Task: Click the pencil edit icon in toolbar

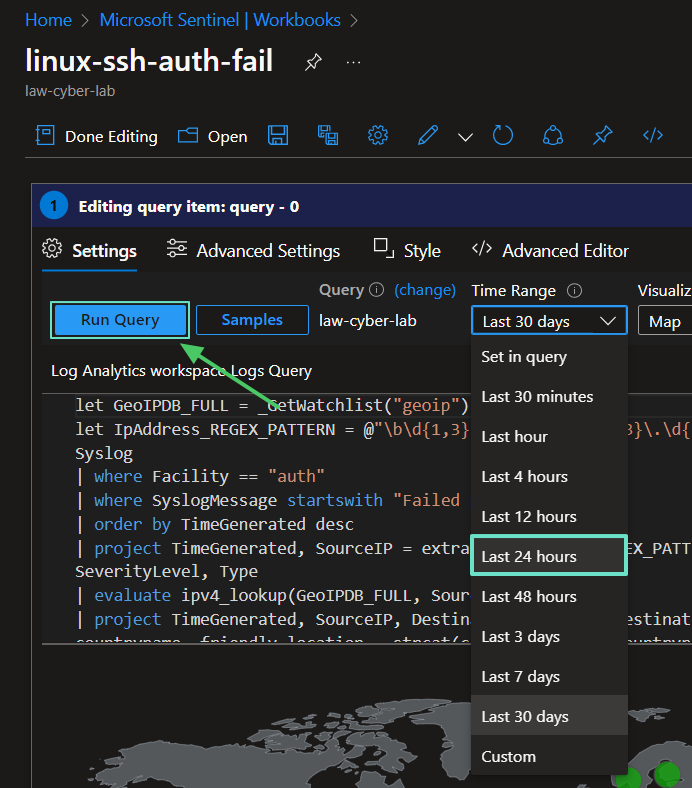Action: pos(428,136)
